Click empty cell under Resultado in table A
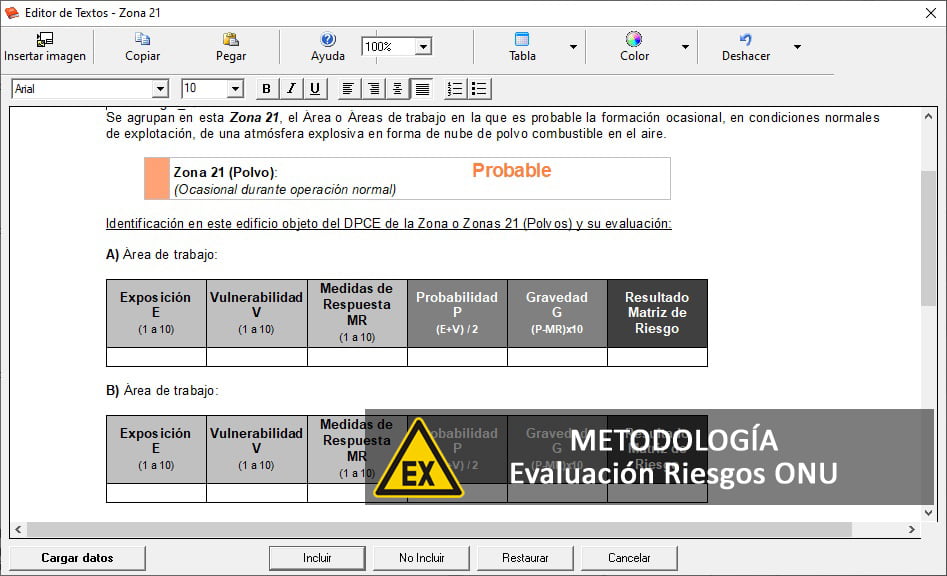The height and width of the screenshot is (576, 947). [657, 357]
